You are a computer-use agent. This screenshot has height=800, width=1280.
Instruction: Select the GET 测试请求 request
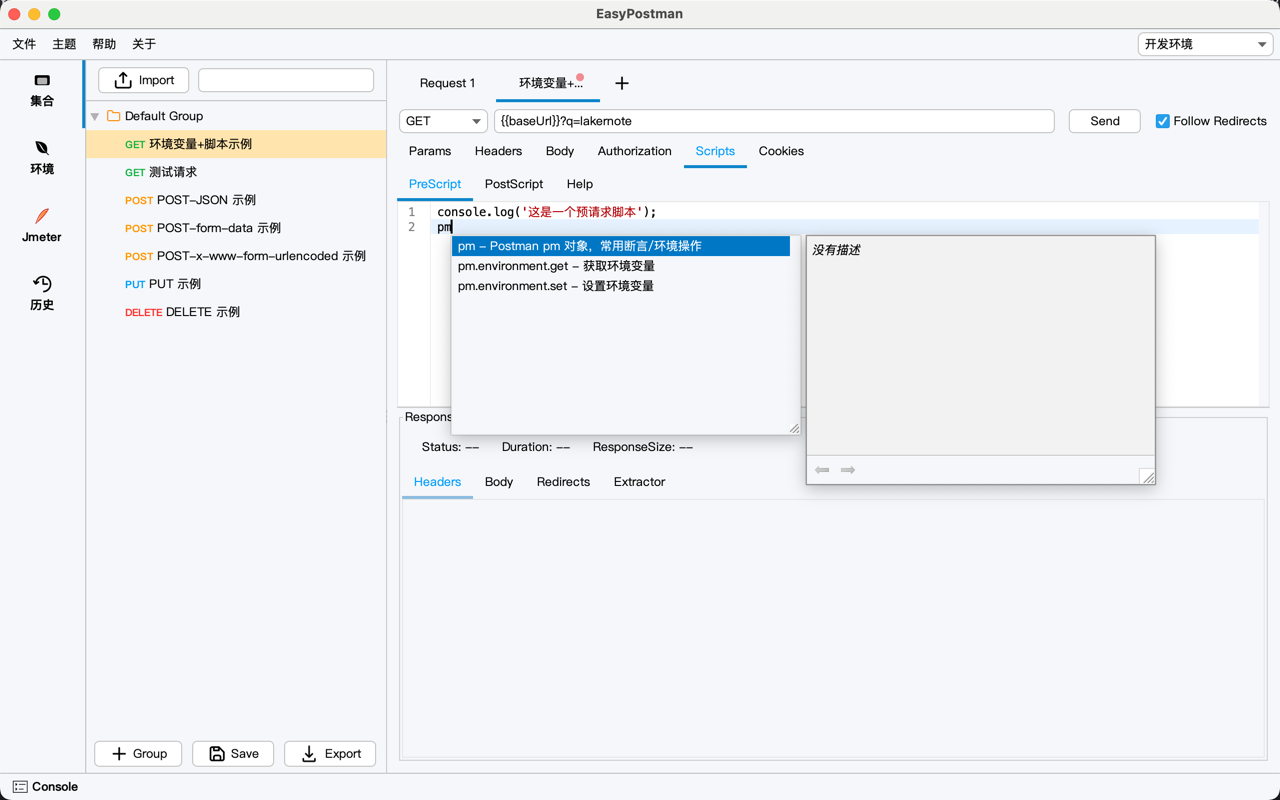[236, 172]
